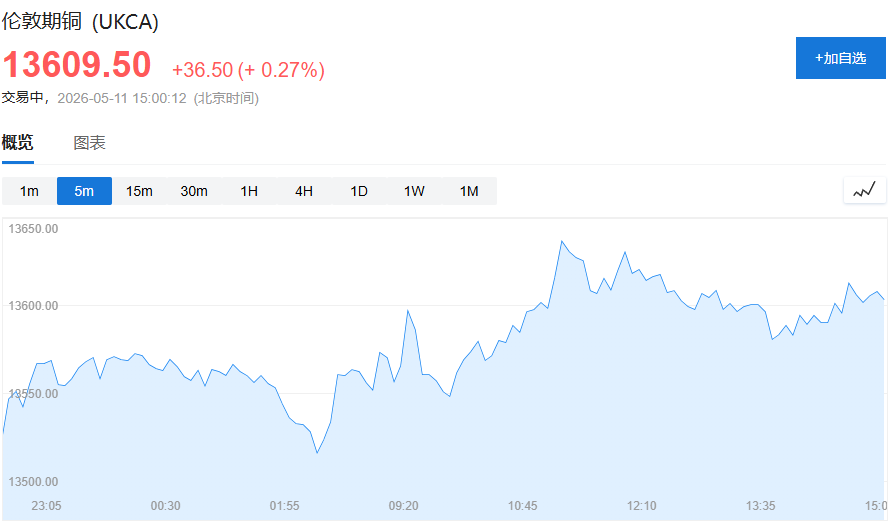This screenshot has width=888, height=521.
Task: Click the chart peak near 10:45
Action: click(x=562, y=241)
